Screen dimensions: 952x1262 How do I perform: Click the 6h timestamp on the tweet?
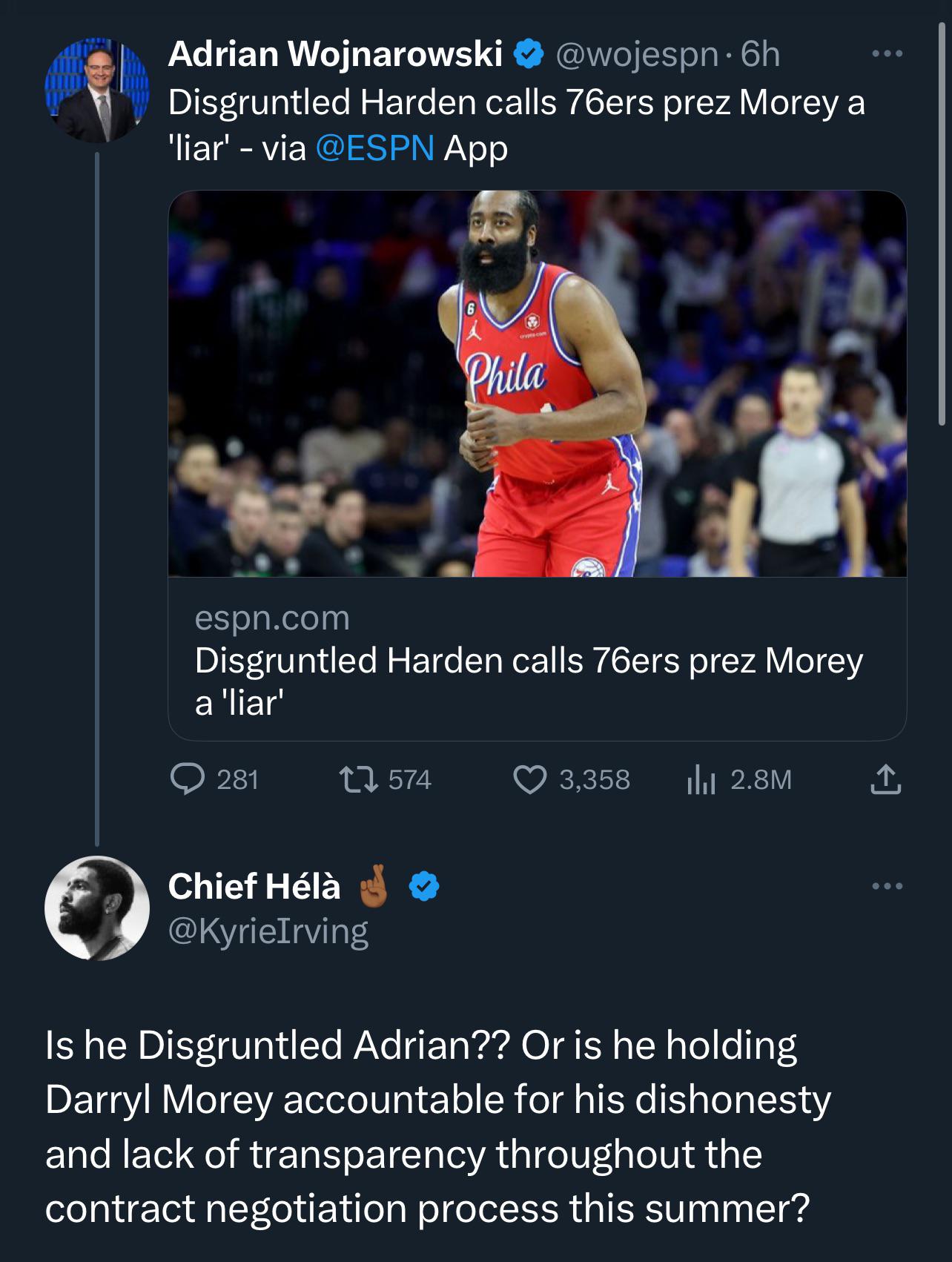click(x=760, y=54)
